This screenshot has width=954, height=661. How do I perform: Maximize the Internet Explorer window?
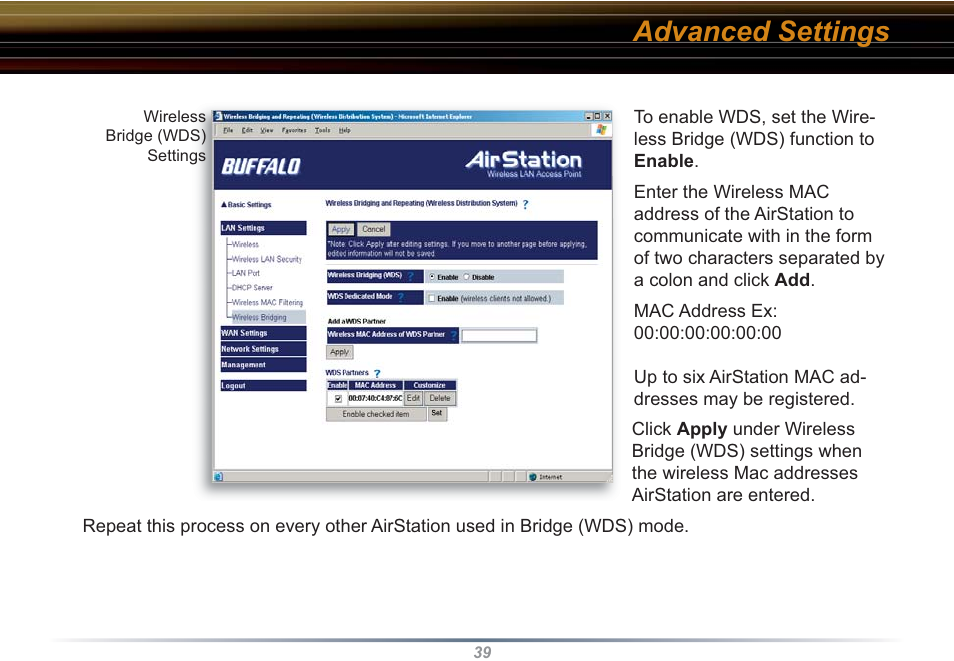pyautogui.click(x=597, y=116)
